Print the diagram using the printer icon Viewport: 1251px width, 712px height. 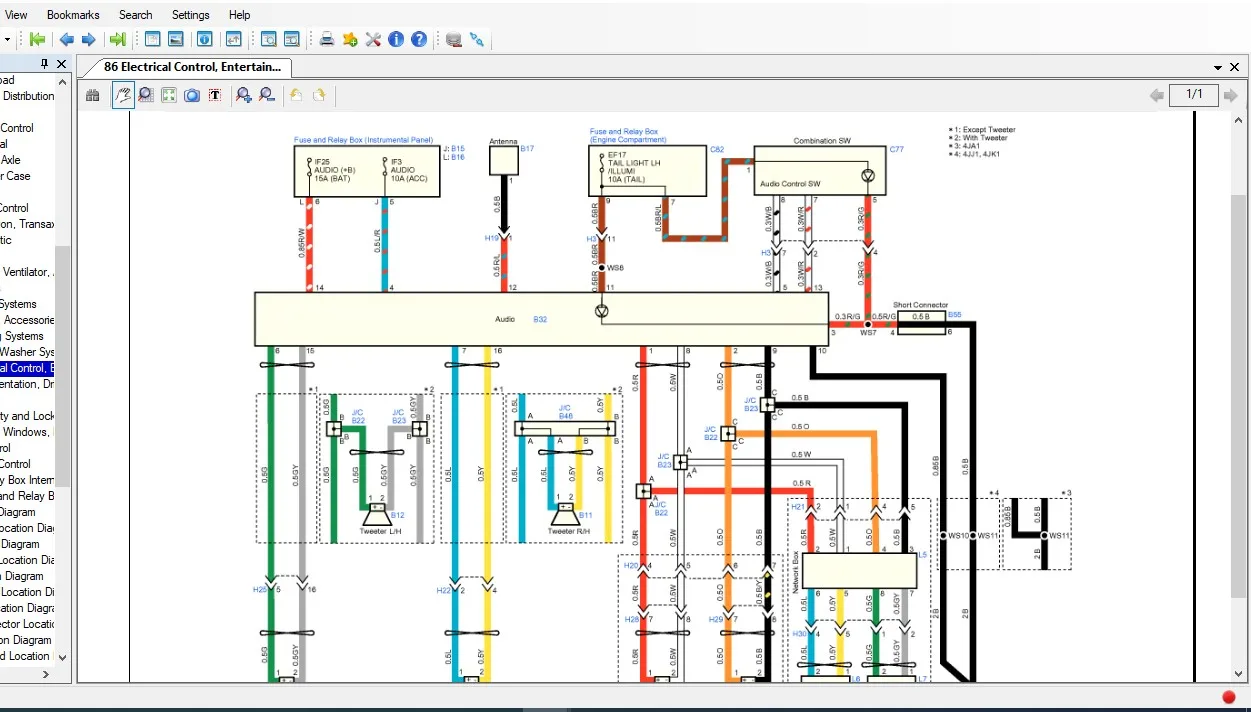[326, 40]
